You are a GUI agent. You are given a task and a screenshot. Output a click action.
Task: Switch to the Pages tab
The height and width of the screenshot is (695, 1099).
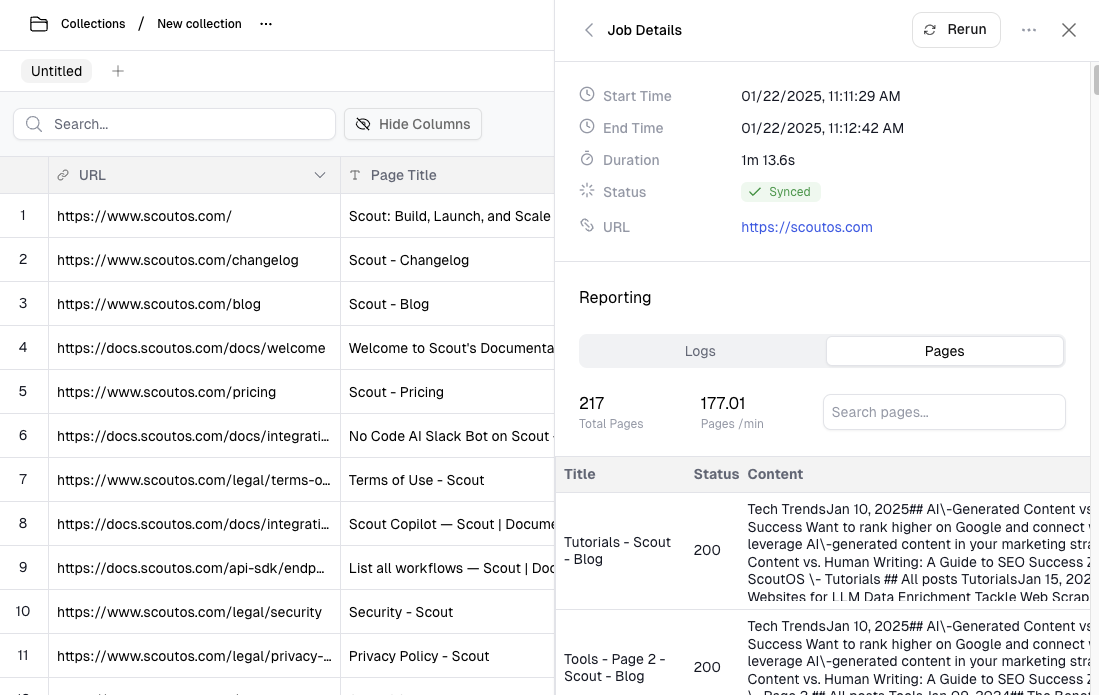(x=944, y=351)
